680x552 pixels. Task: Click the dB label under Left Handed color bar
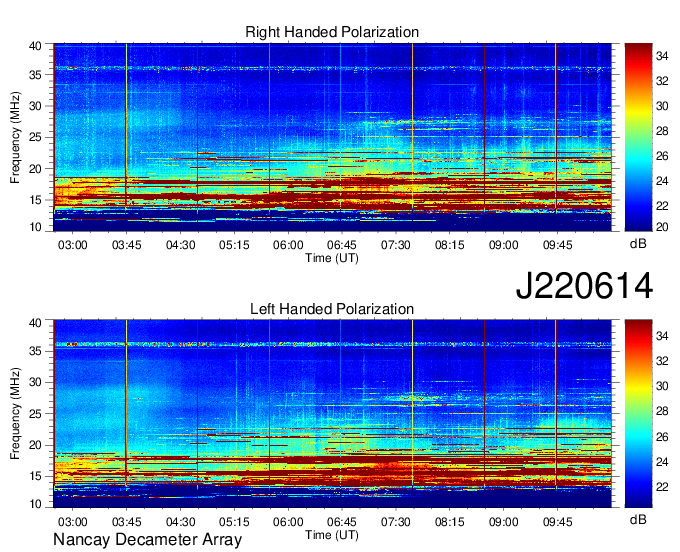[x=638, y=520]
